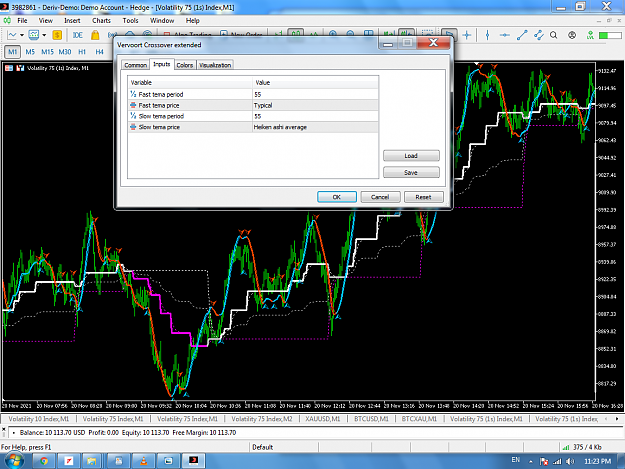Image resolution: width=625 pixels, height=469 pixels.
Task: Select the horizontal line drawing tool
Action: (x=504, y=35)
